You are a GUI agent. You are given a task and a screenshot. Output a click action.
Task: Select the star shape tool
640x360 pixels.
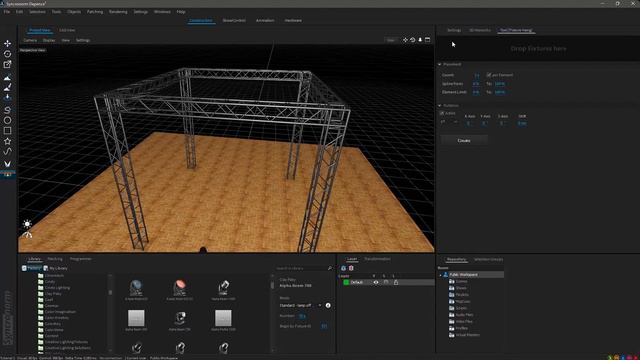(7, 141)
